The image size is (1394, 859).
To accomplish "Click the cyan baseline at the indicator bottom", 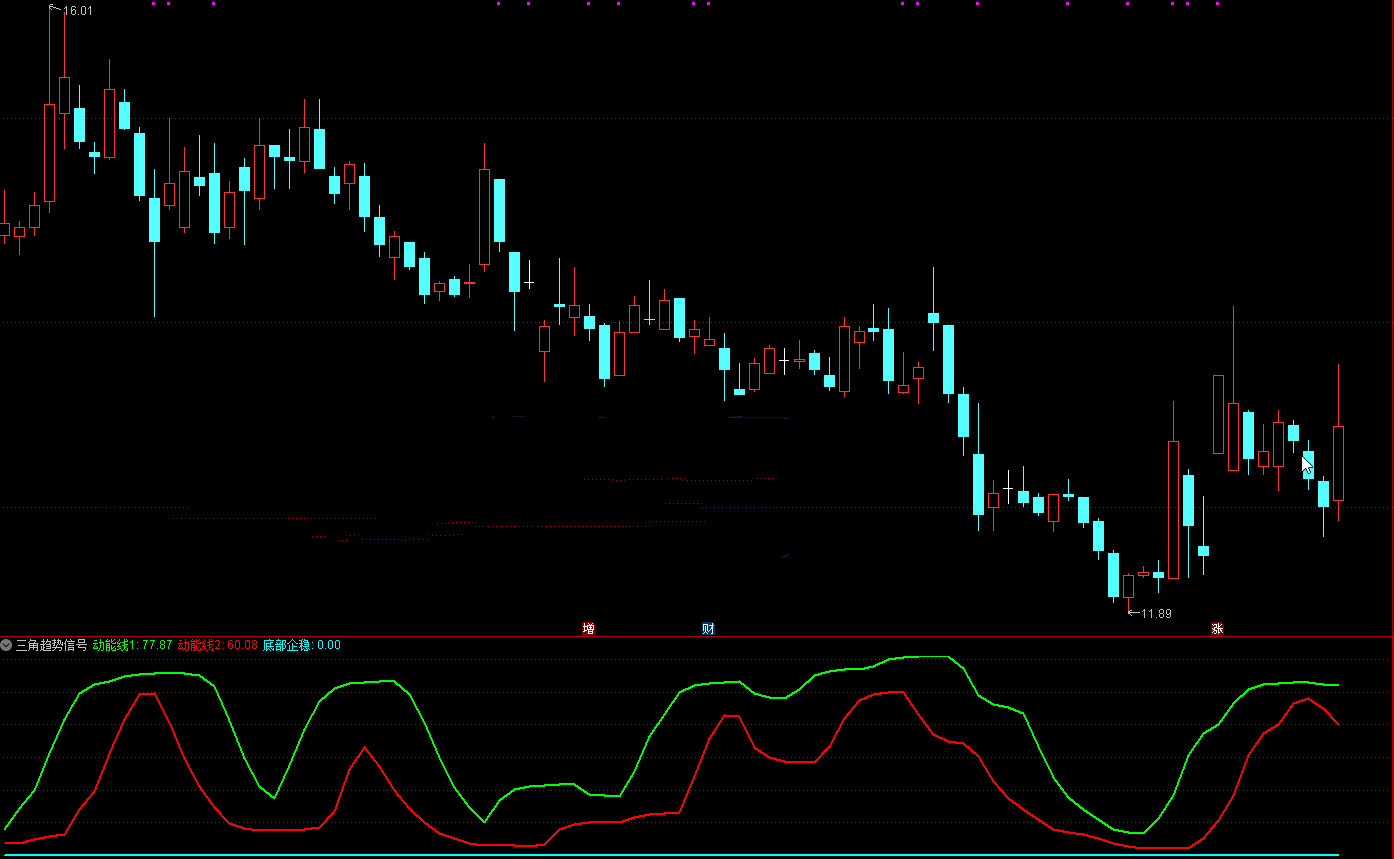I will pos(670,855).
